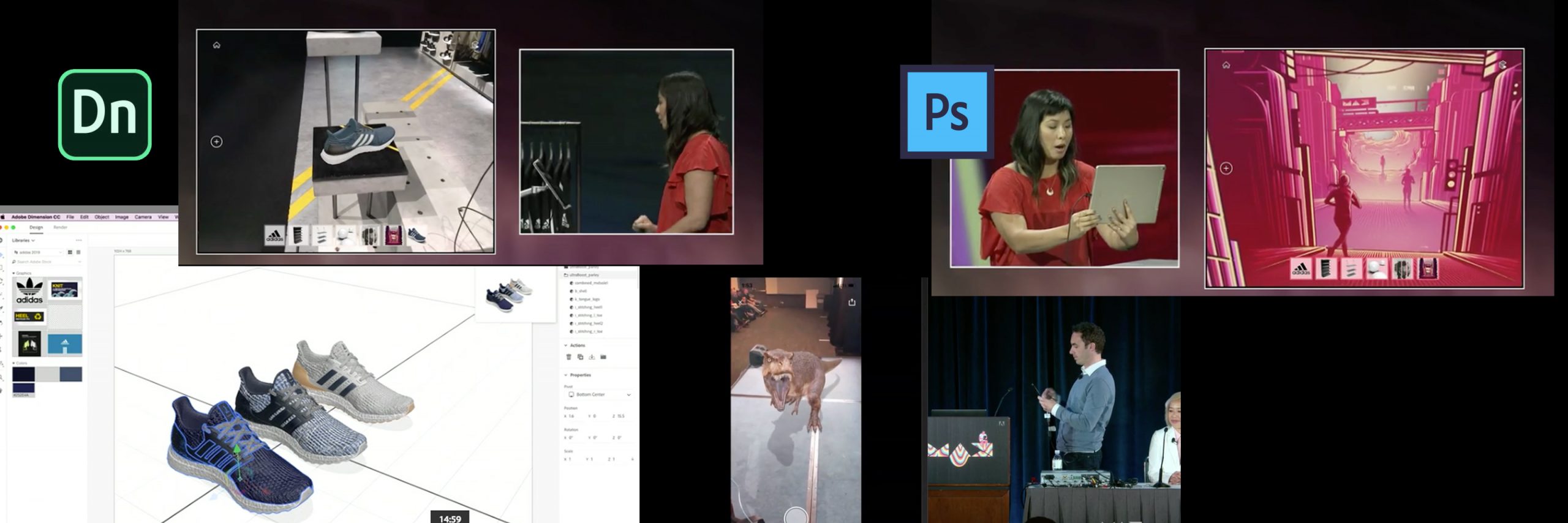Click the duplicate action icon
Viewport: 1568px width, 523px height.
coord(580,357)
